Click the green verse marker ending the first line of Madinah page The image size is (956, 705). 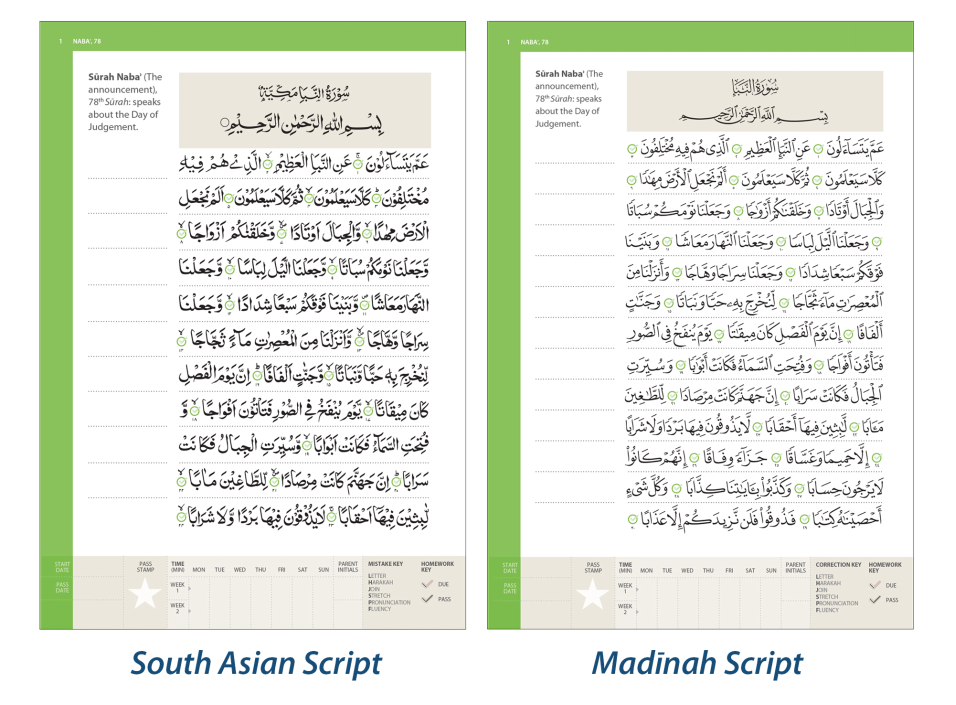tap(632, 149)
